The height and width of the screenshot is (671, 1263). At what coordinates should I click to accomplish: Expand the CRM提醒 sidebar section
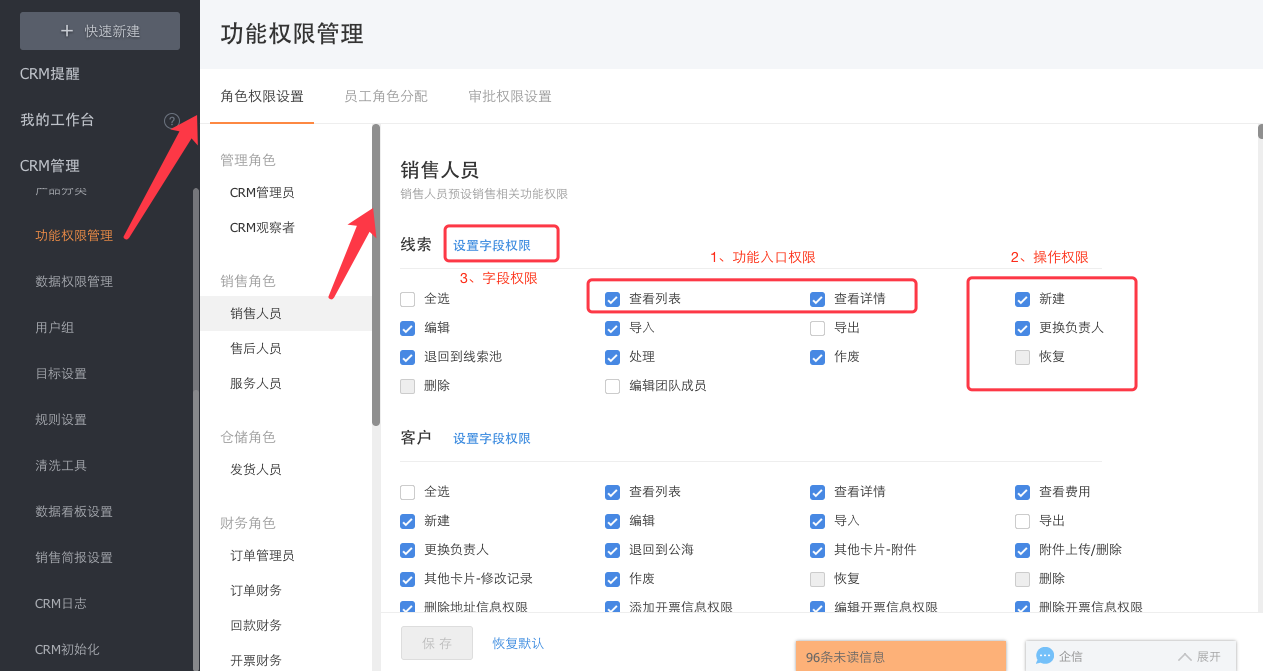[x=50, y=74]
